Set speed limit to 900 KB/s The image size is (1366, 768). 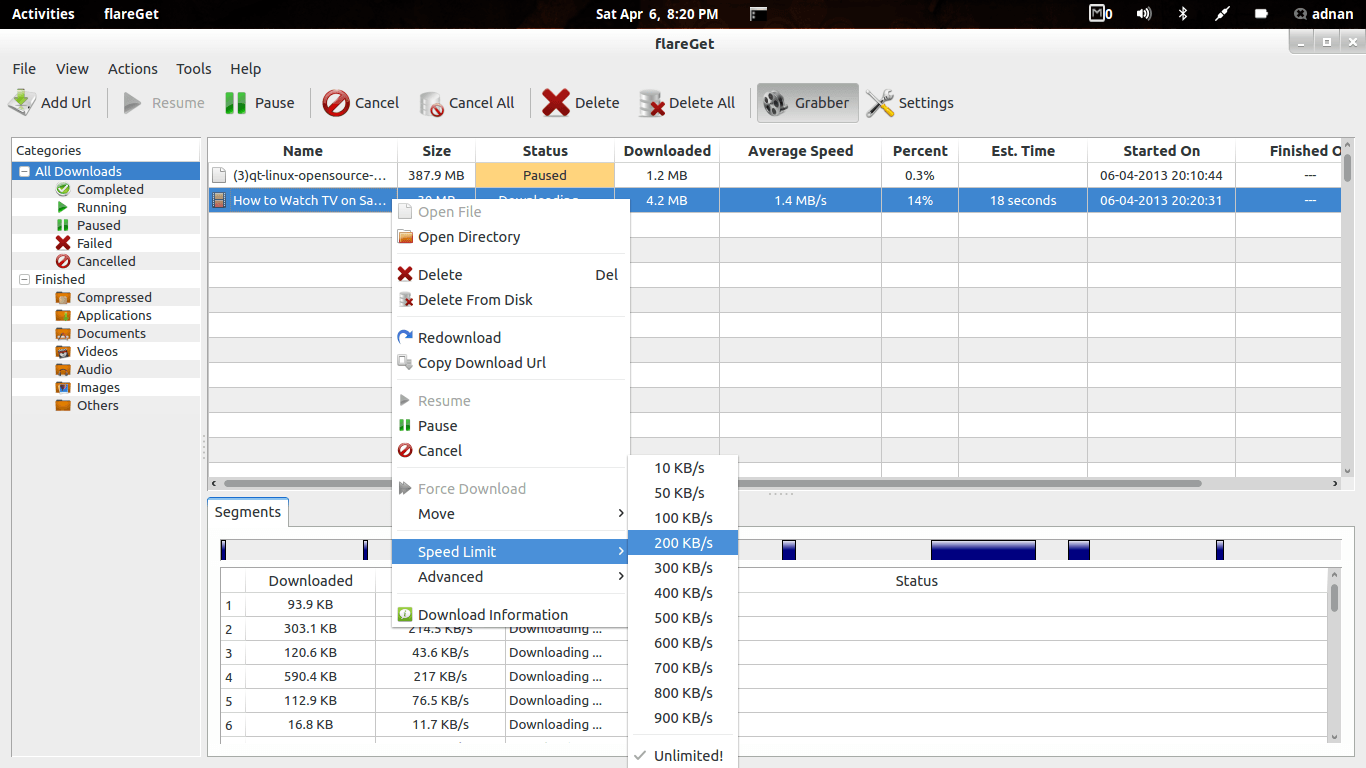683,718
